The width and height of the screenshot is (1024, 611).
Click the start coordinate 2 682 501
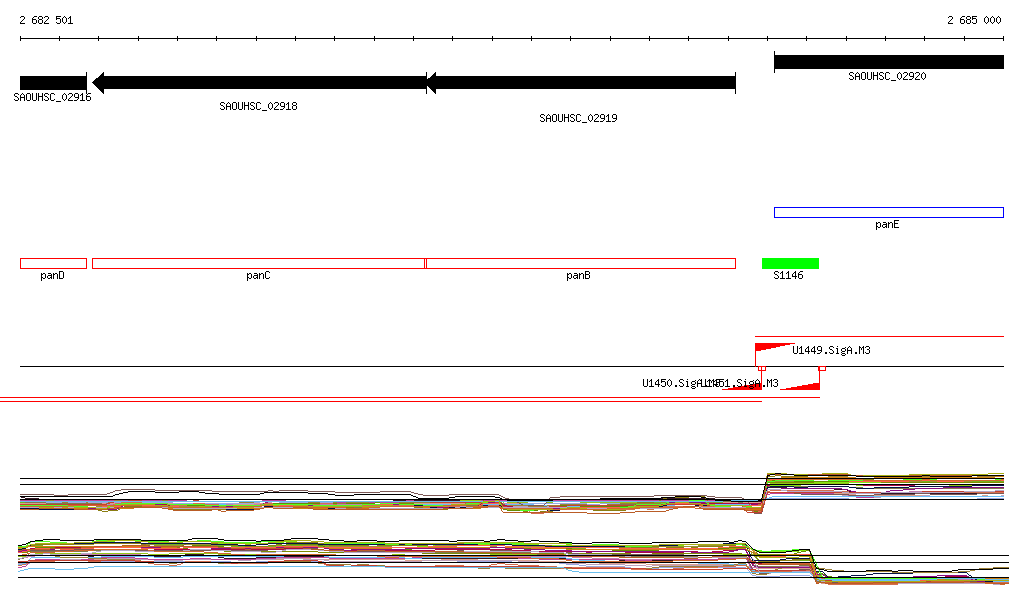pyautogui.click(x=46, y=20)
